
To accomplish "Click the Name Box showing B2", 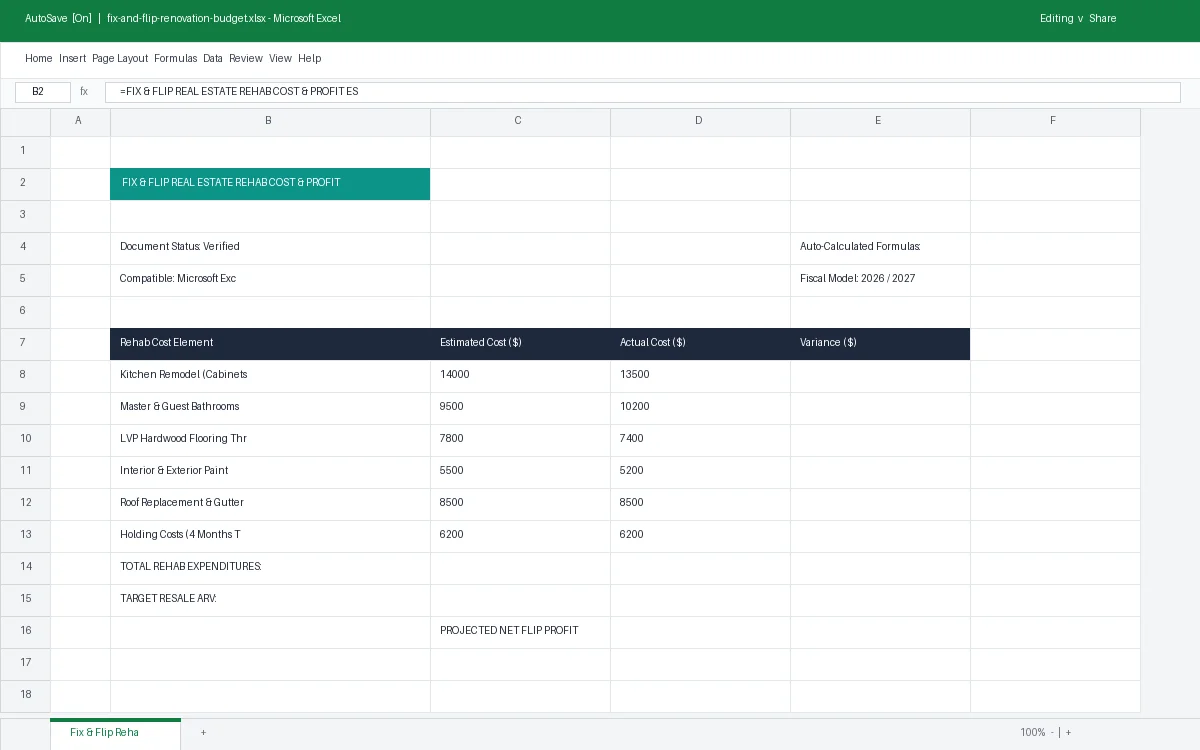I will click(43, 92).
